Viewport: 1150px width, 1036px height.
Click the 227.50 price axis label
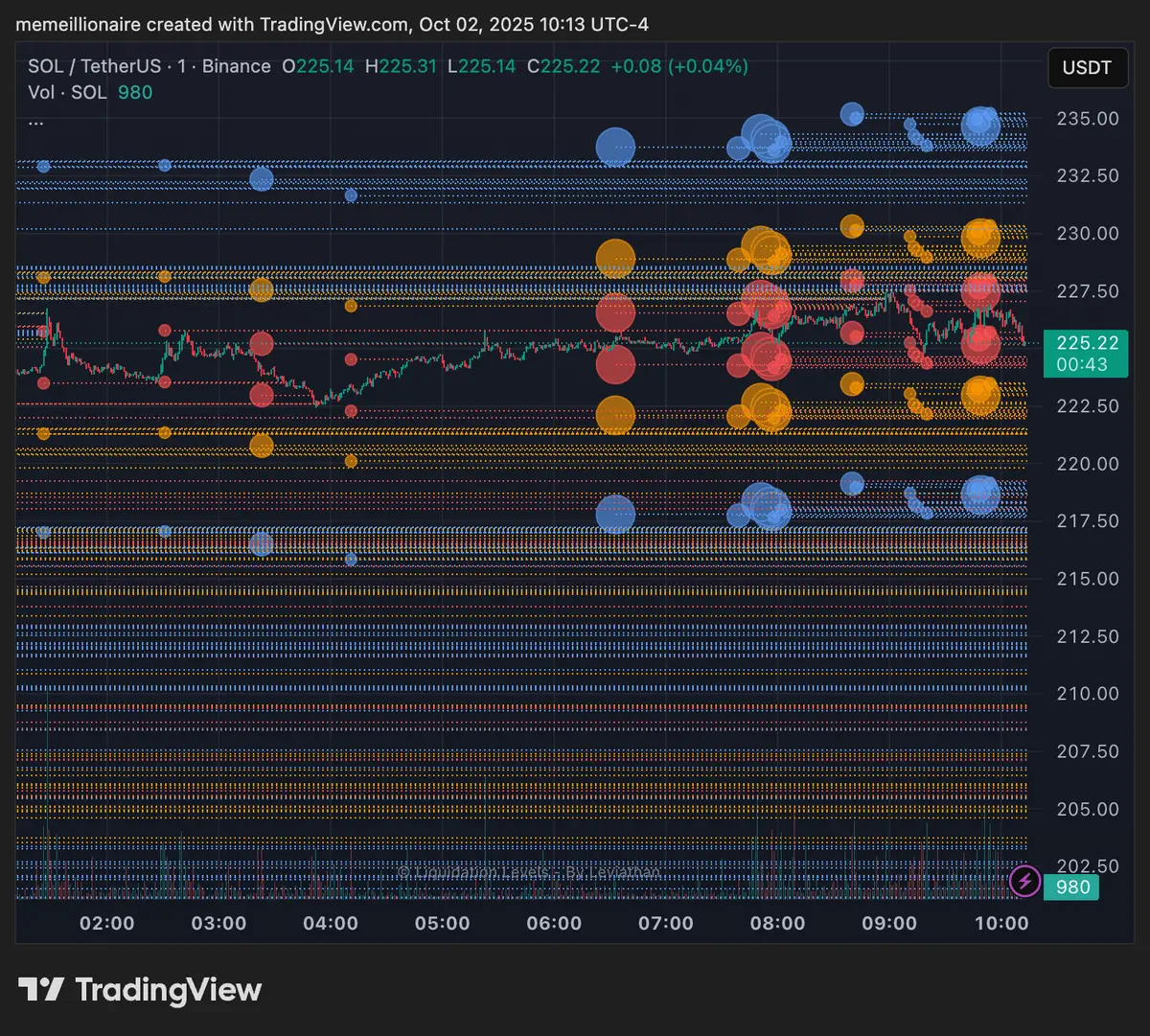point(1088,291)
